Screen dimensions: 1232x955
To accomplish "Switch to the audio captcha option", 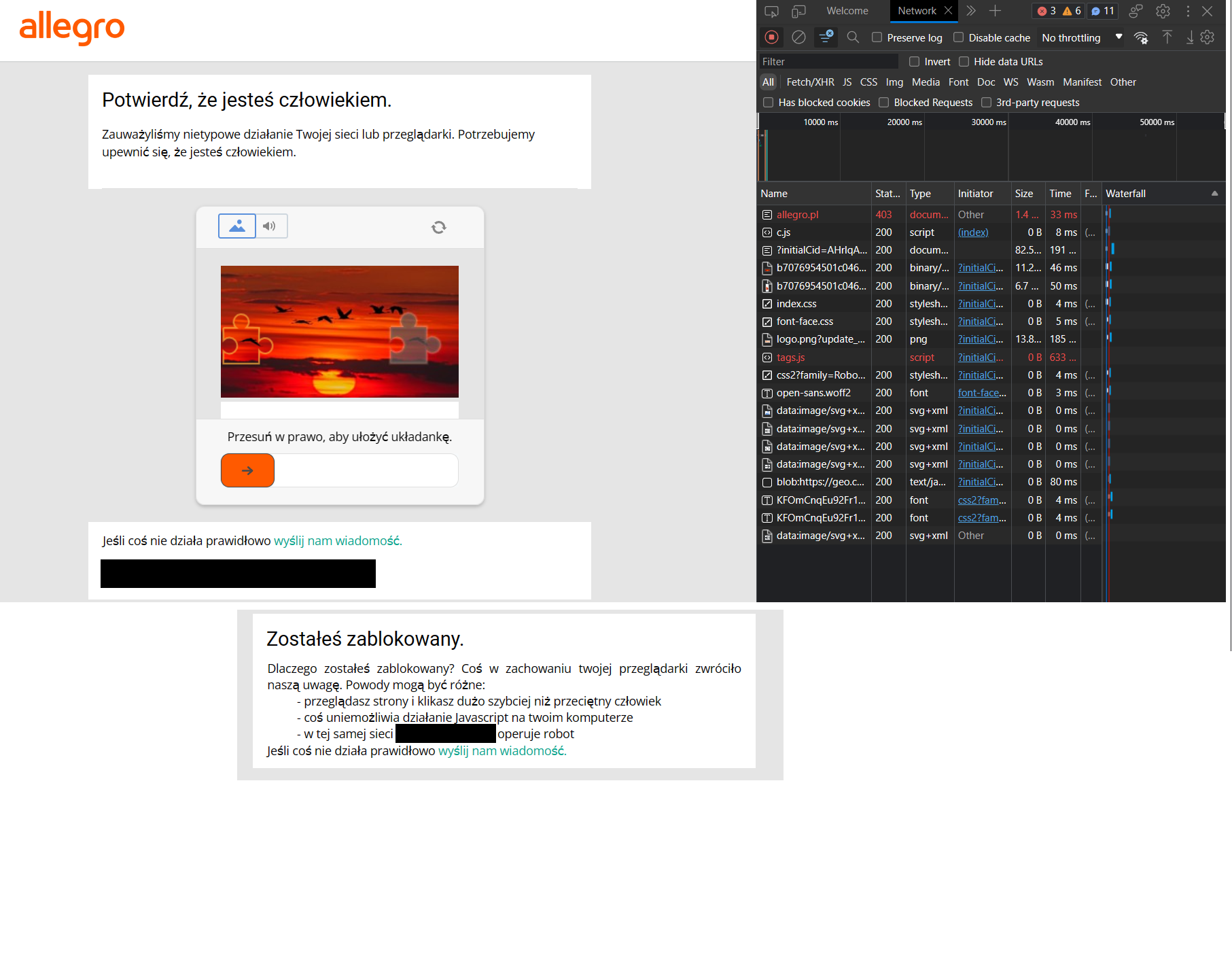I will [x=270, y=226].
